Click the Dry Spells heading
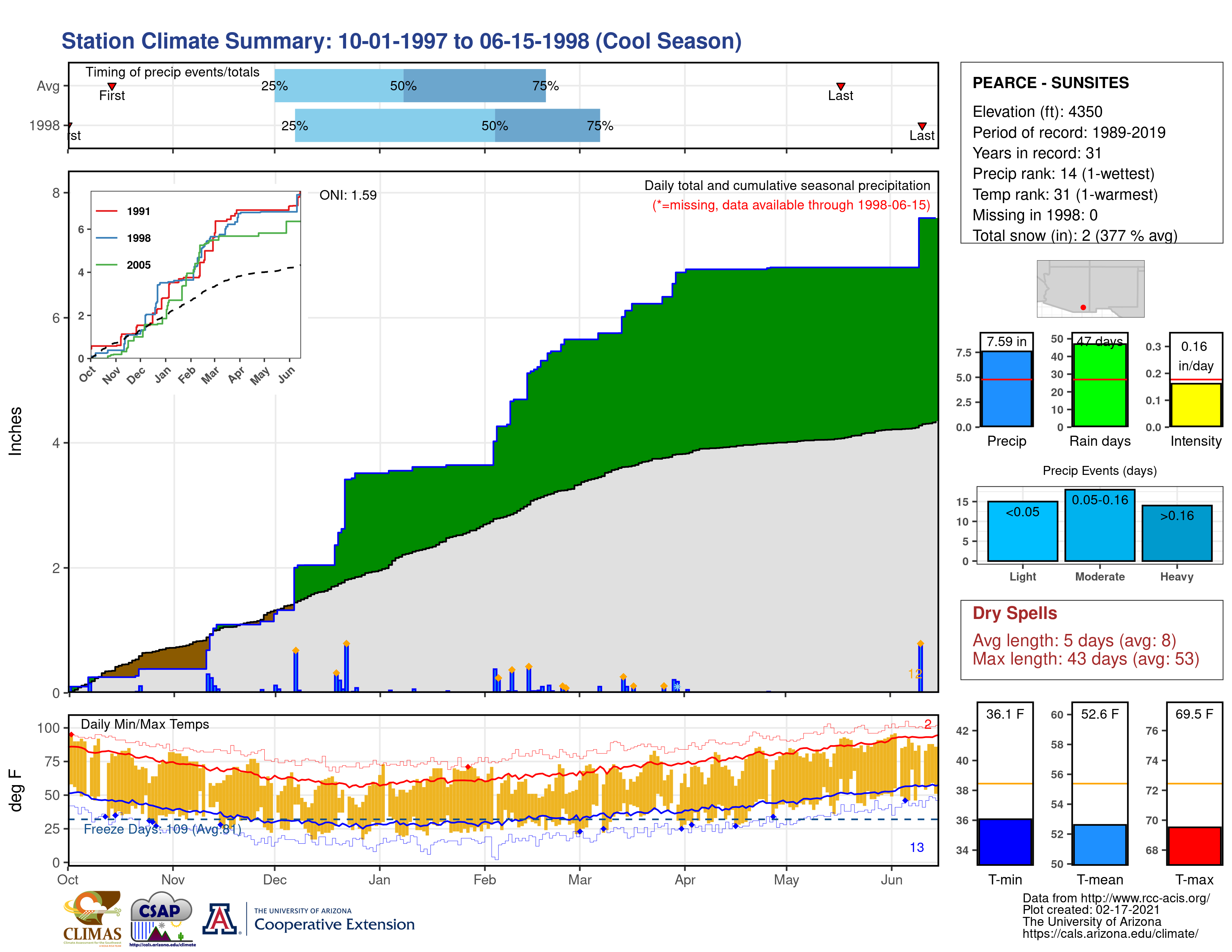The width and height of the screenshot is (1232, 952). 1014,613
